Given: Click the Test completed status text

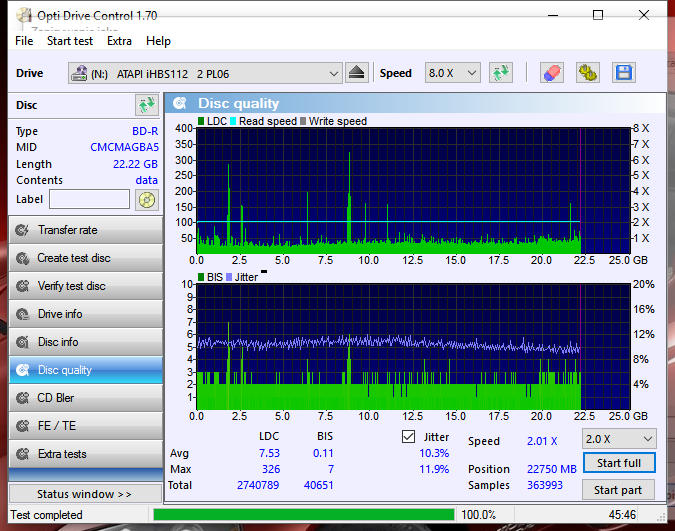Looking at the screenshot, I should (x=46, y=515).
